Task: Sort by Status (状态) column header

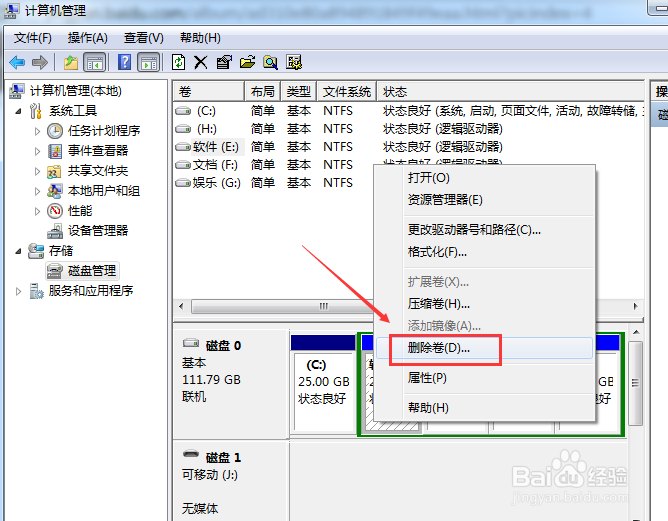Action: (x=510, y=91)
